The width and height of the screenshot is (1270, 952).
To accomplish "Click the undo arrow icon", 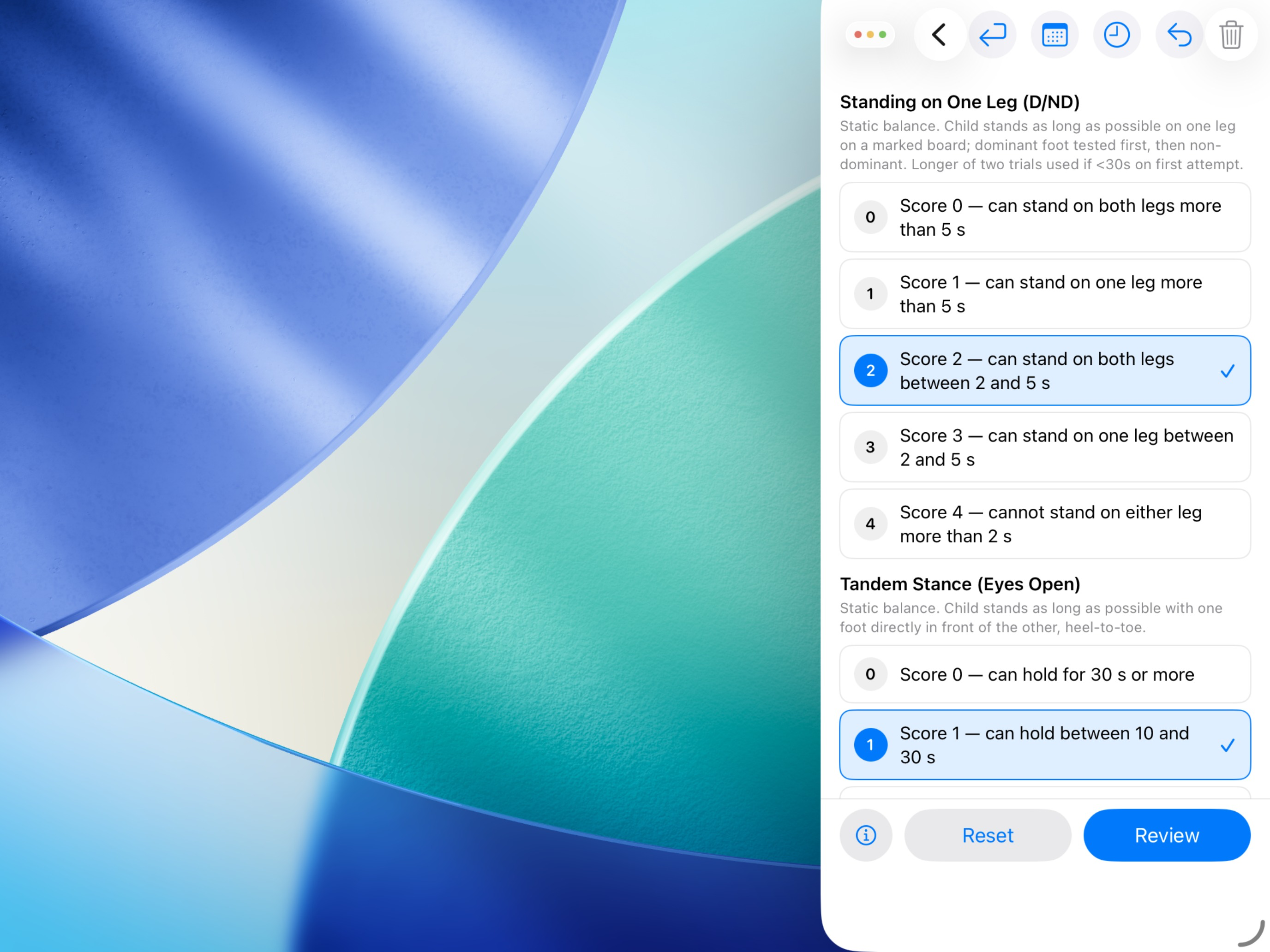I will 1179,35.
